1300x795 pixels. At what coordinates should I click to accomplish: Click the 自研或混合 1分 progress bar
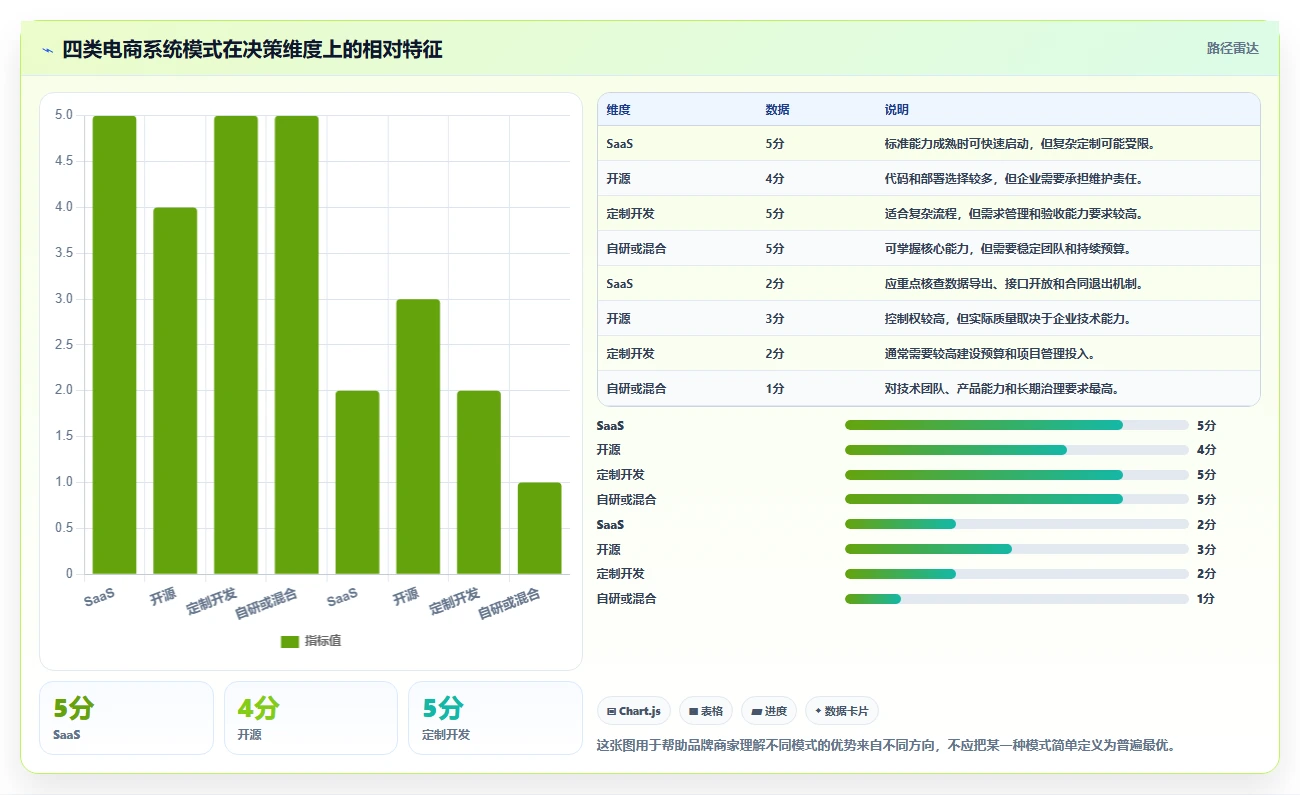[1017, 599]
